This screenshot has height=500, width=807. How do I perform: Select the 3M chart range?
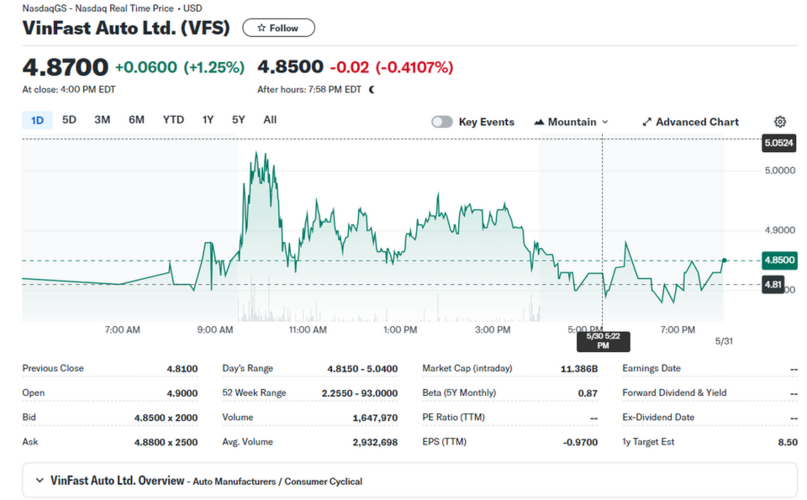click(102, 120)
